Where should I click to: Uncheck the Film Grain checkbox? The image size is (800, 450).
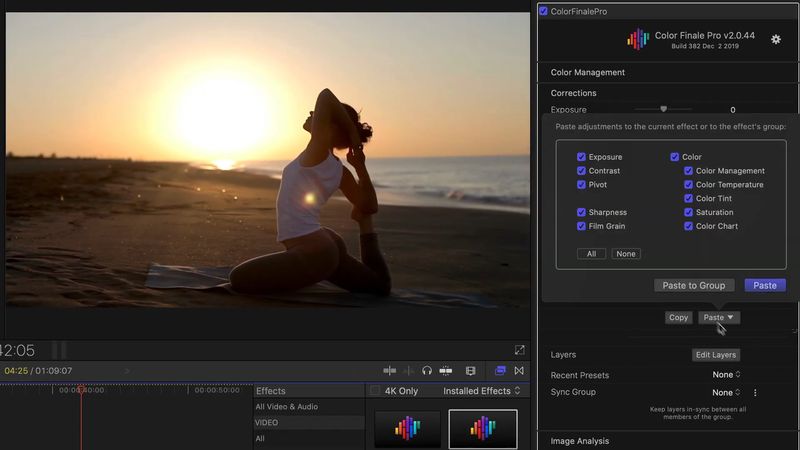click(x=581, y=226)
